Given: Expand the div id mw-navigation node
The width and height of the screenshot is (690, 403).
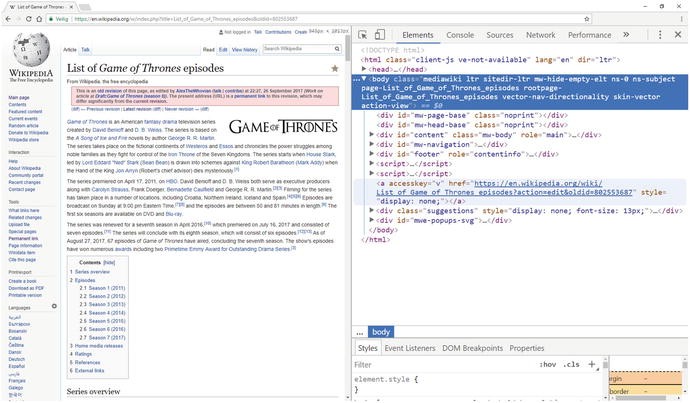Looking at the screenshot, I should tap(371, 144).
